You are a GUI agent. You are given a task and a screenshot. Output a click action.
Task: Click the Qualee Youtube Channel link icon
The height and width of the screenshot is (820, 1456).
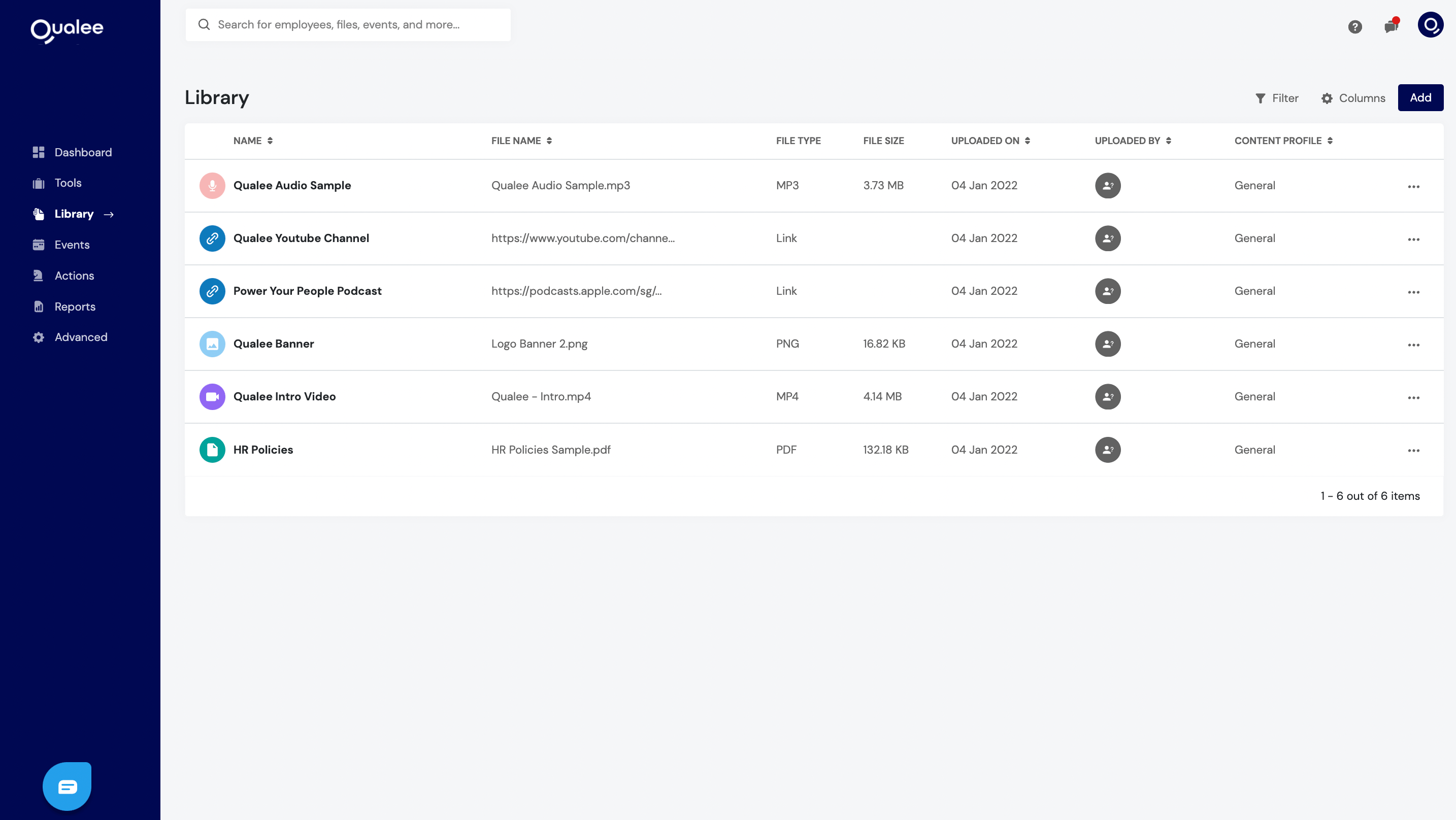[212, 238]
